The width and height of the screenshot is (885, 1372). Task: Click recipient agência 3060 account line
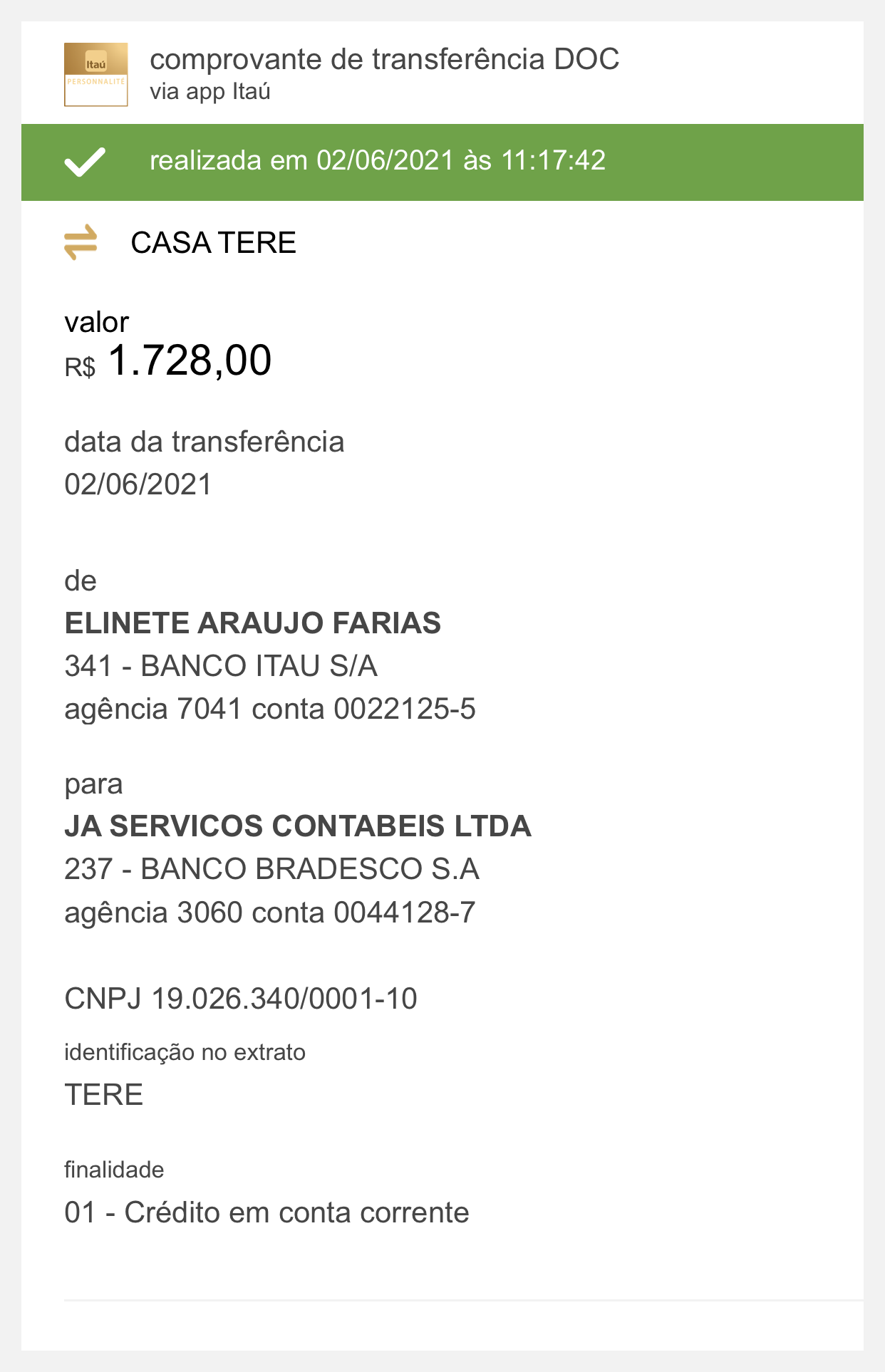tap(270, 913)
